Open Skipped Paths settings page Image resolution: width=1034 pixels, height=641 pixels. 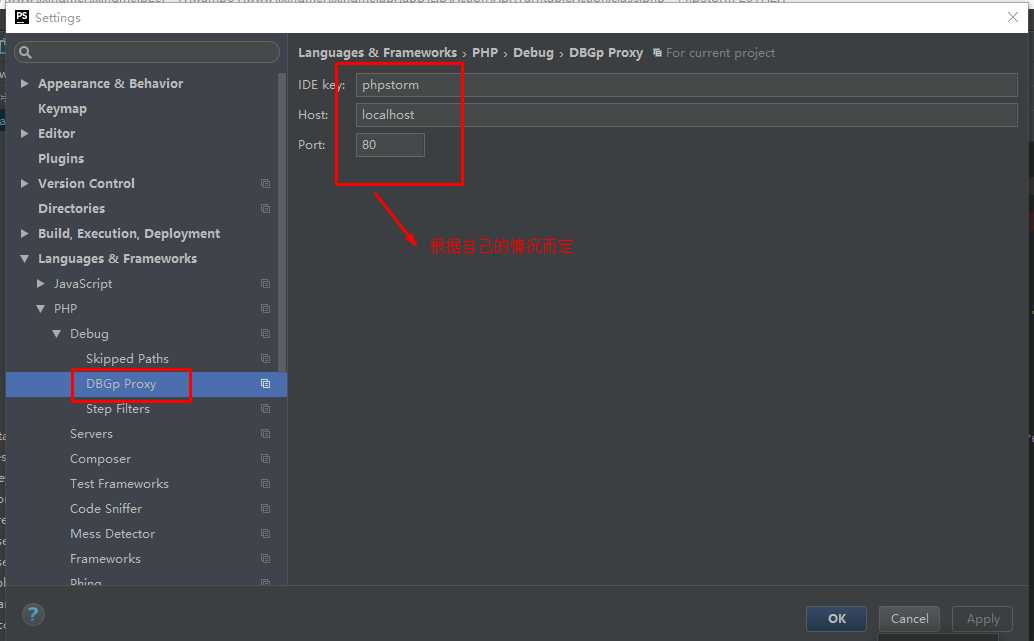[127, 359]
